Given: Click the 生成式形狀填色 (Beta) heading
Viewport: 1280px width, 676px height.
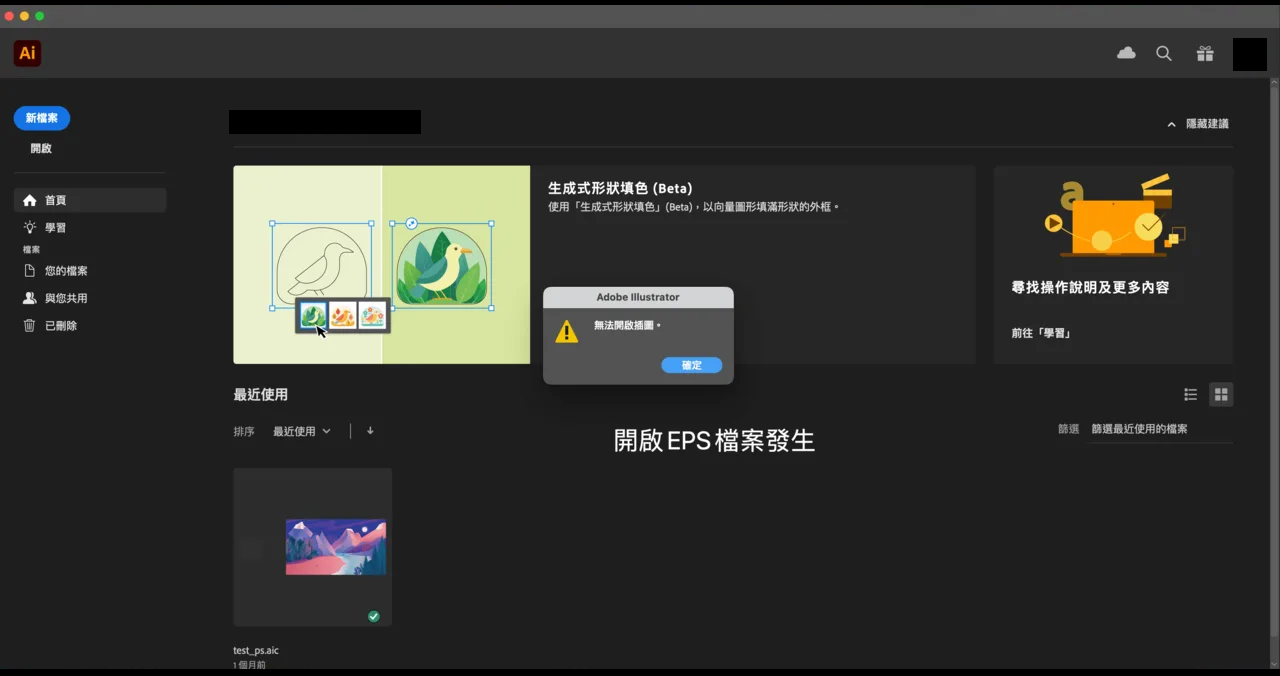Looking at the screenshot, I should (620, 188).
